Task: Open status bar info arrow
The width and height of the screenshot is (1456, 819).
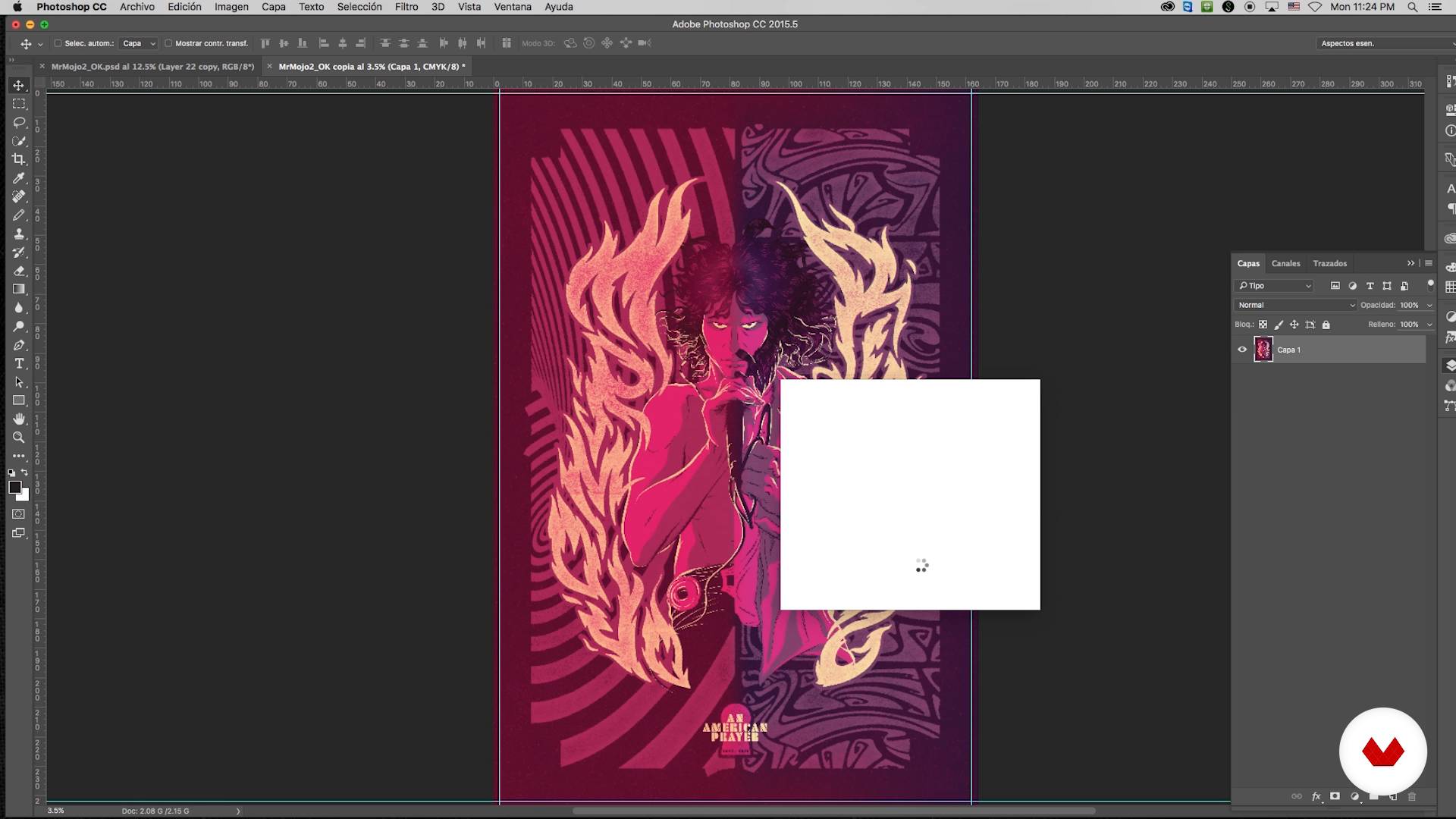Action: [x=238, y=811]
